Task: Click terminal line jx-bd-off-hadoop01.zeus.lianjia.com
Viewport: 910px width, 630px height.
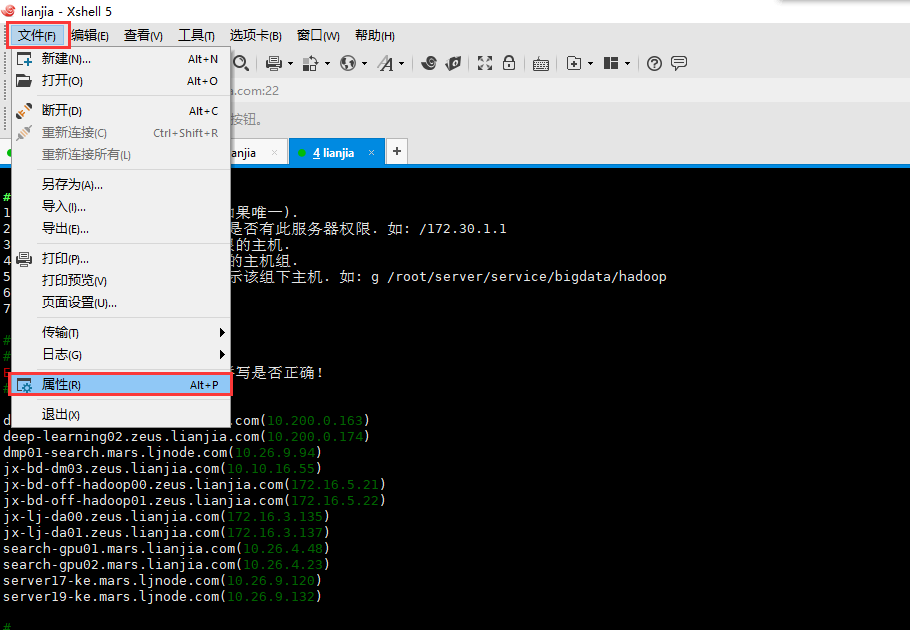Action: 194,501
